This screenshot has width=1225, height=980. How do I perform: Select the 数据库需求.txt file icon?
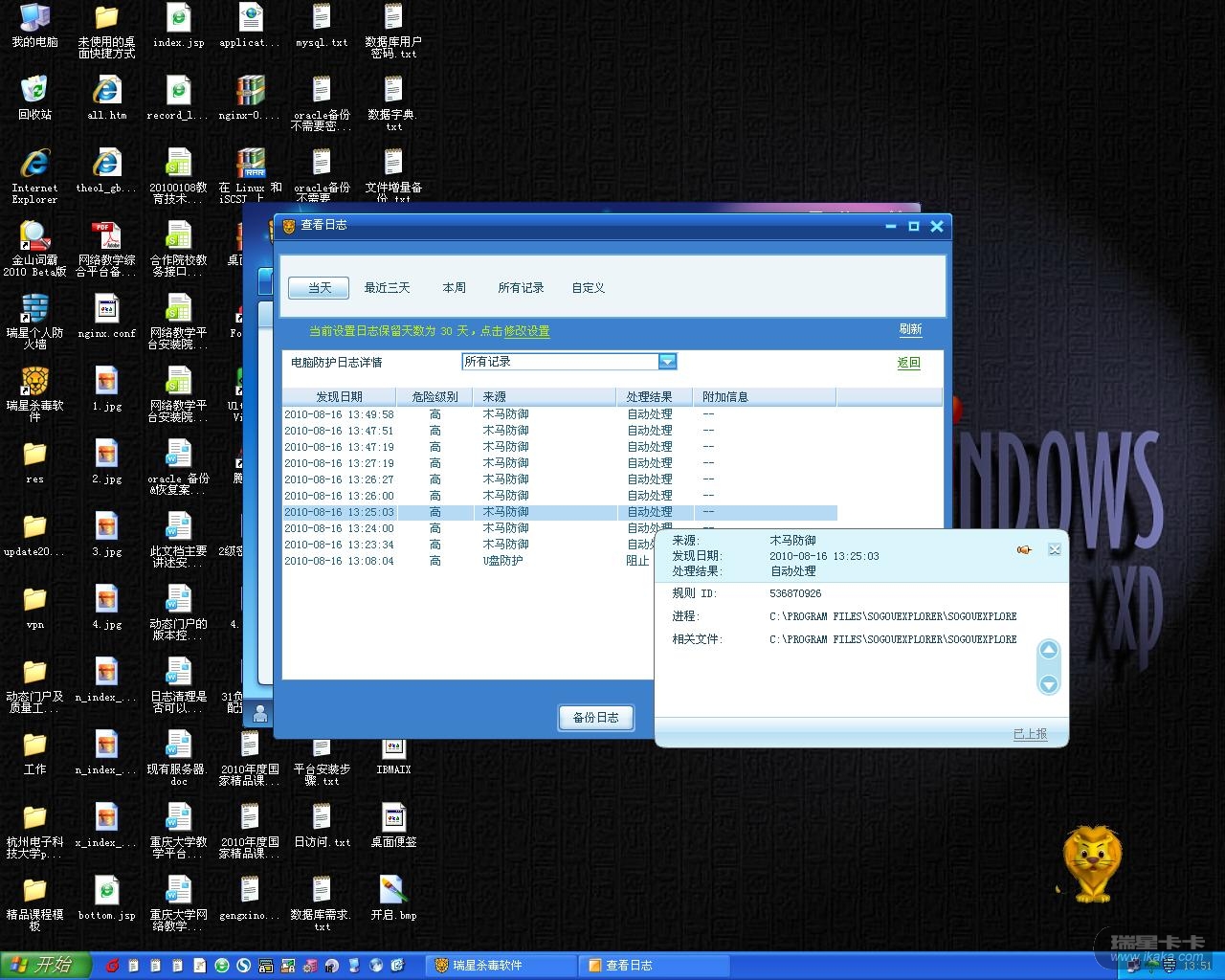point(322,904)
